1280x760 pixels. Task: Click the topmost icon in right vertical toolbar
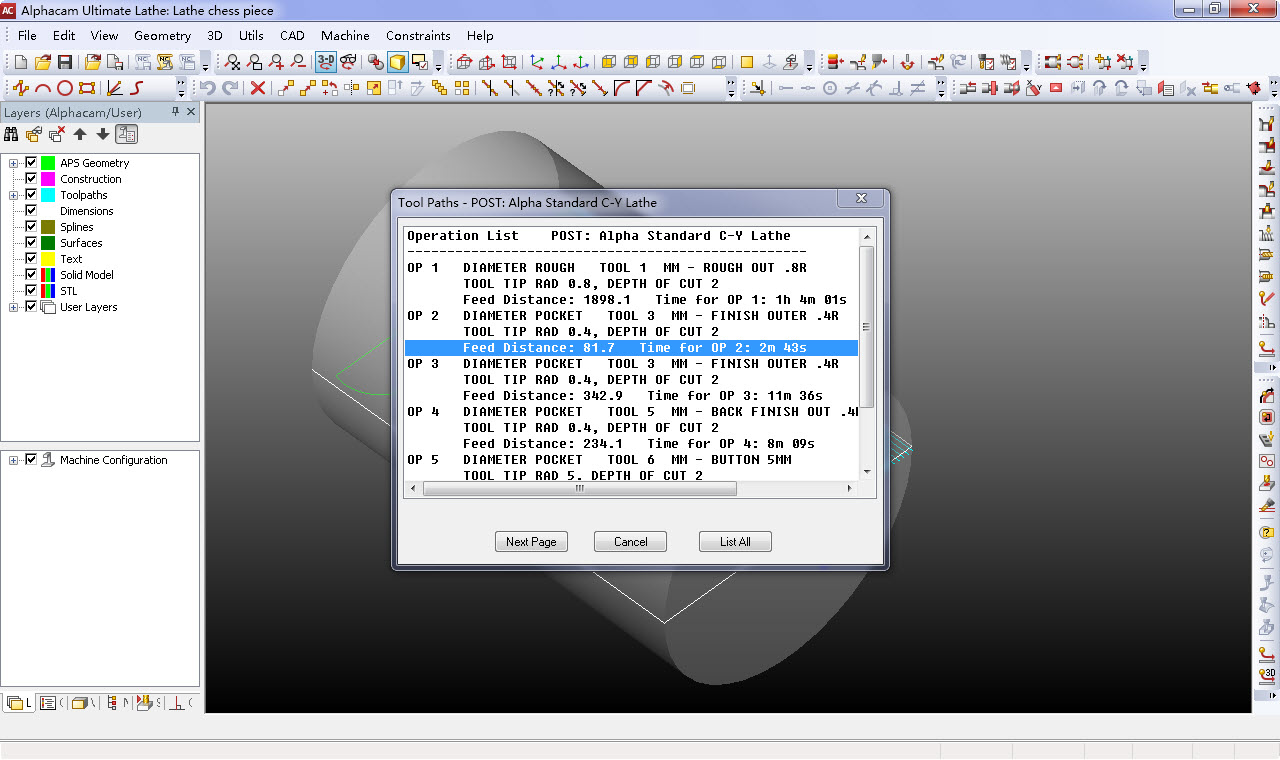(x=1267, y=123)
